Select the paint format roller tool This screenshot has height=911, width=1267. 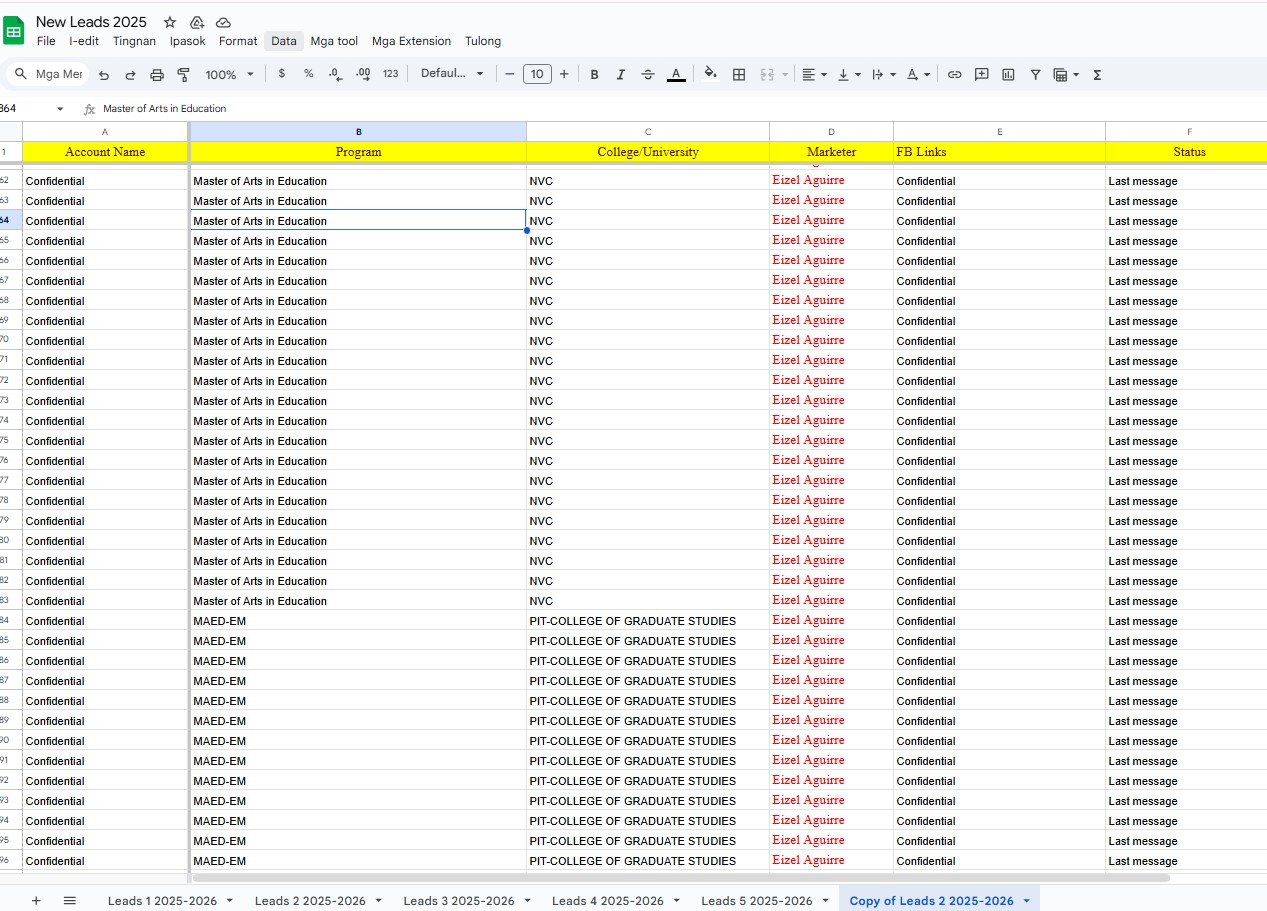click(183, 75)
